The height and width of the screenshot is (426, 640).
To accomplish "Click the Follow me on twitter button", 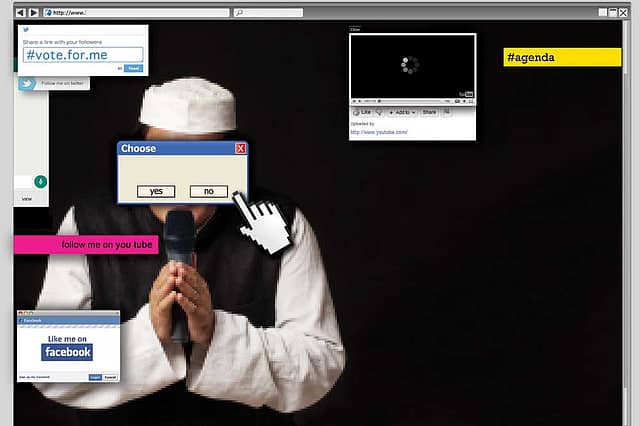I will click(x=54, y=83).
